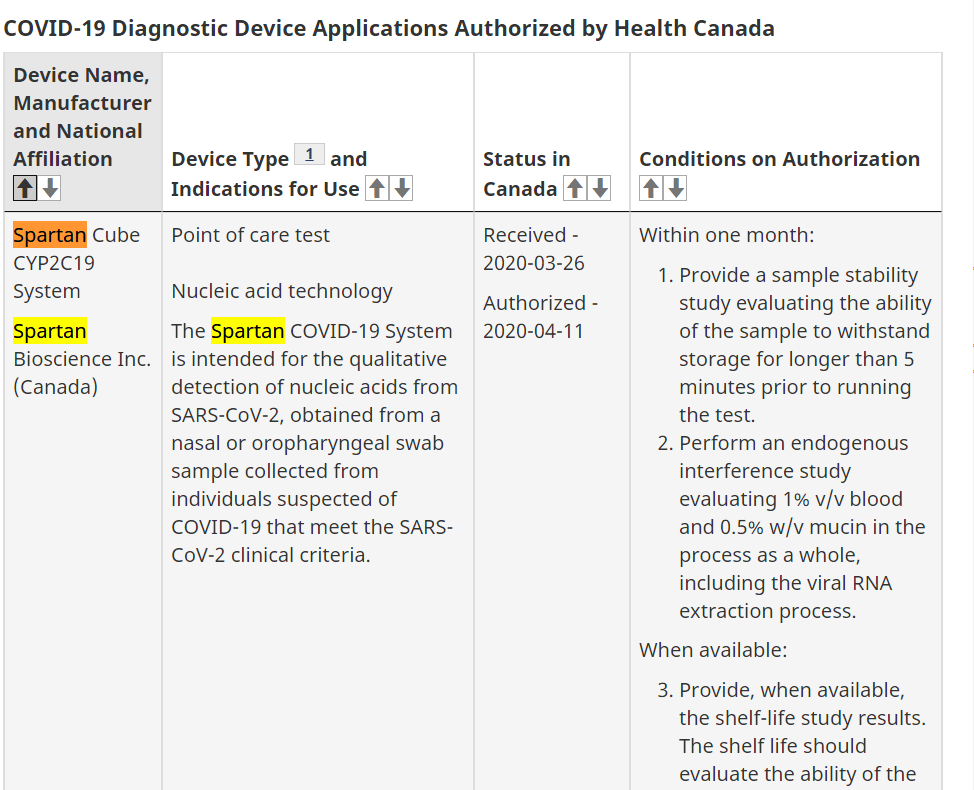Click the 'Spartan COVID-19 System is intended' paragraph
This screenshot has width=974, height=790.
[314, 443]
